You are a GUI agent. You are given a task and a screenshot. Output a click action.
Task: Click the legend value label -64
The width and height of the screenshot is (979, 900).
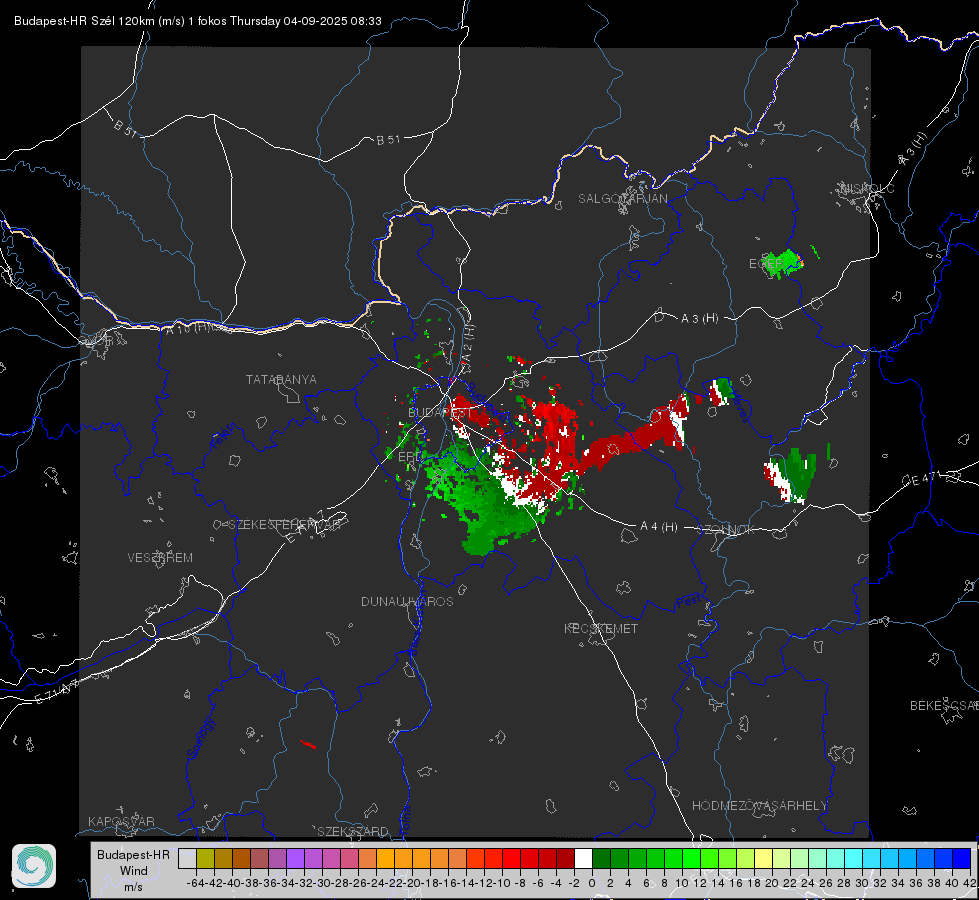point(195,883)
